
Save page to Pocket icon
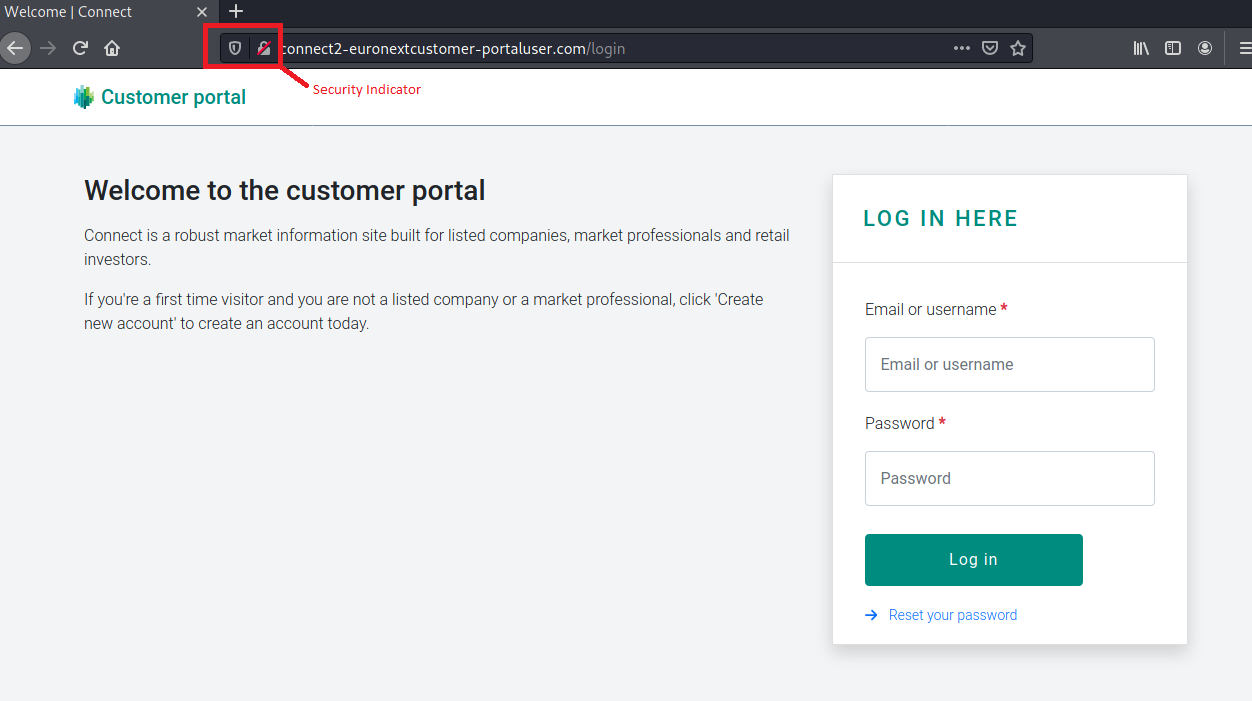pos(990,48)
